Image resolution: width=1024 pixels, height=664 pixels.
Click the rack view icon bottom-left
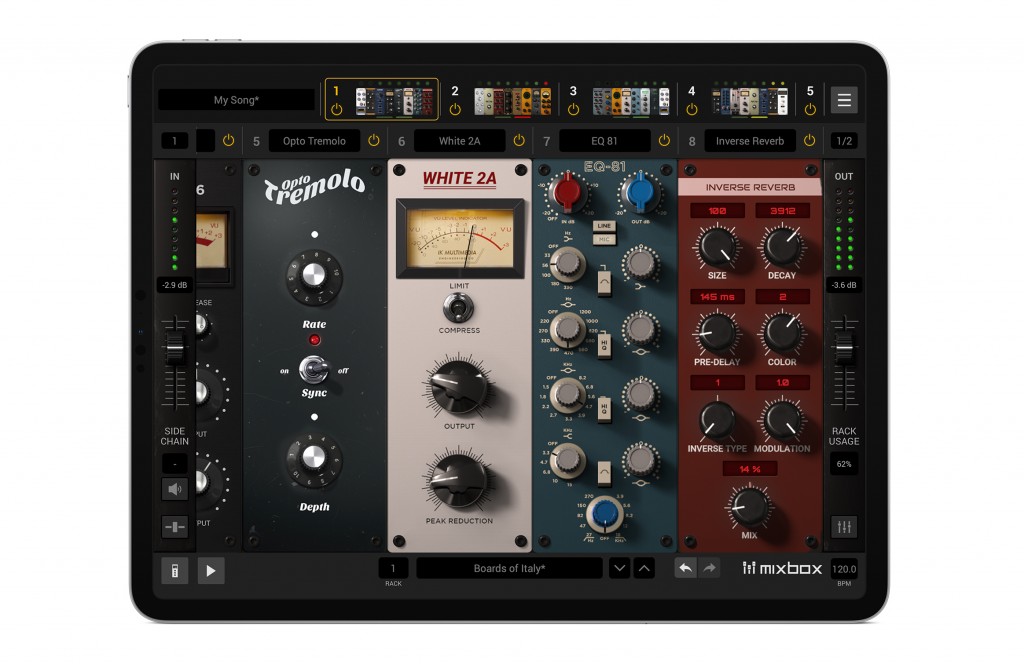tap(174, 571)
